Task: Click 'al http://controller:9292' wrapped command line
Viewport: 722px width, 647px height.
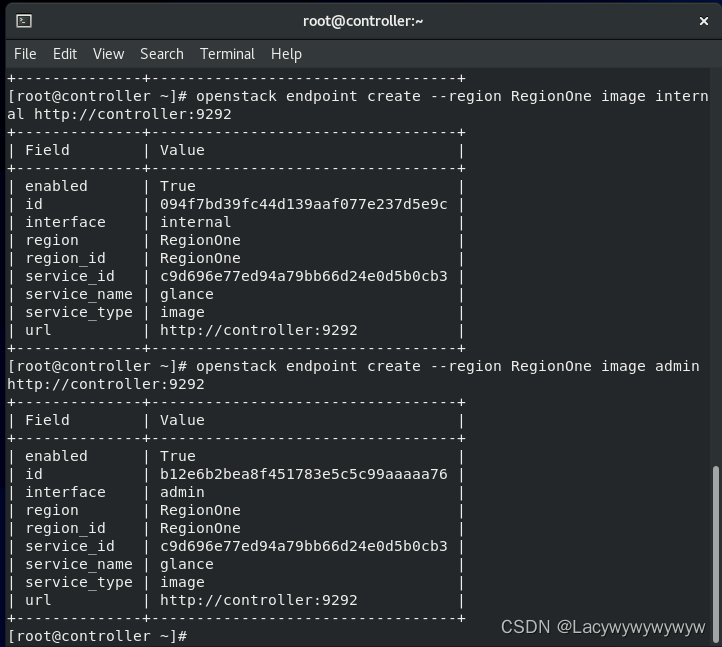Action: (119, 114)
